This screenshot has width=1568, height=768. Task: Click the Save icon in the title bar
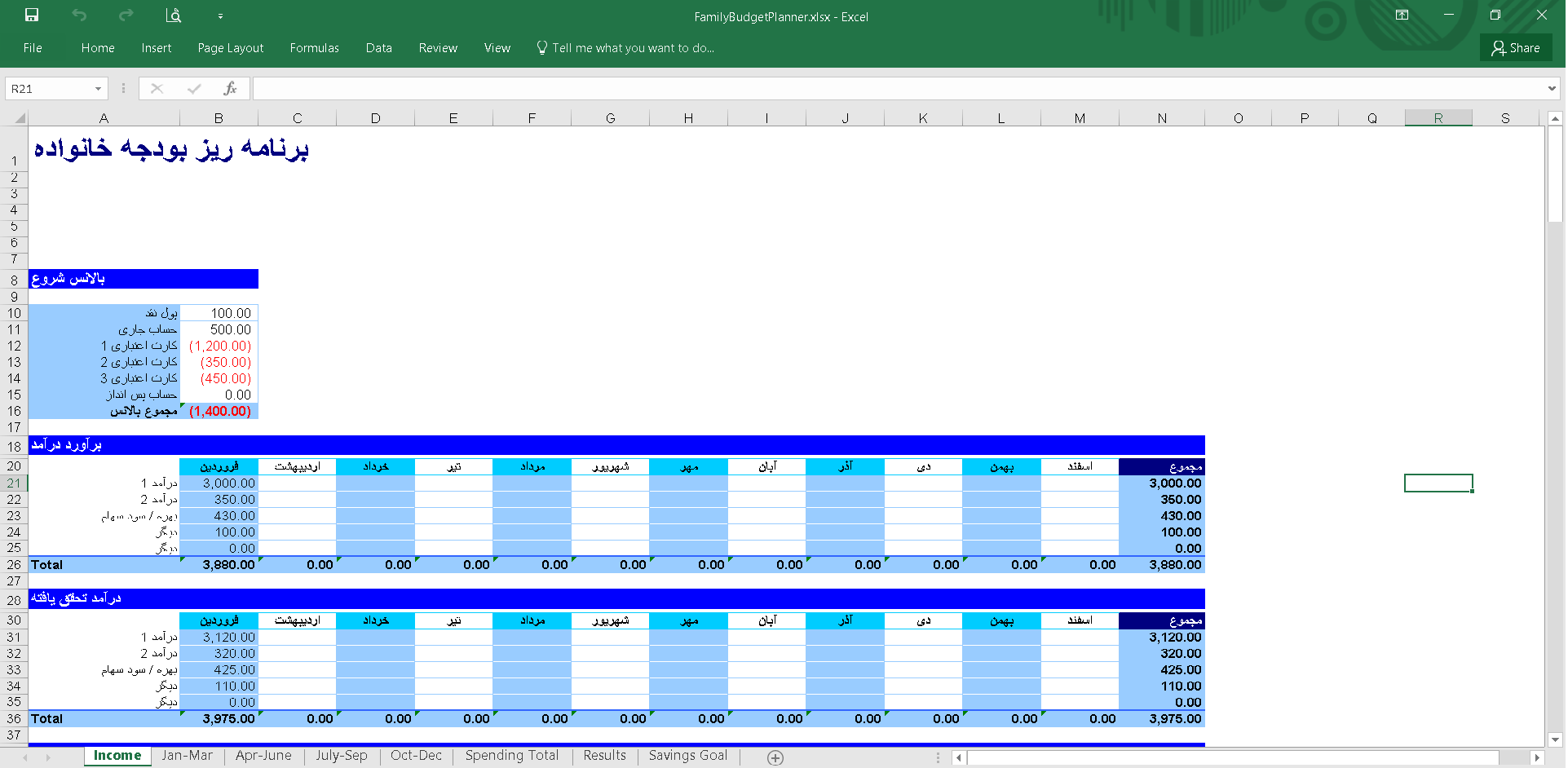tap(32, 15)
